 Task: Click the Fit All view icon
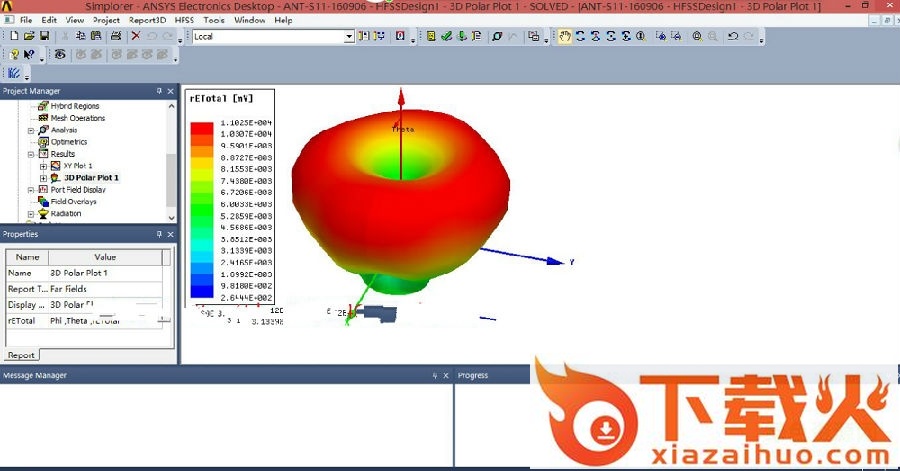(697, 36)
